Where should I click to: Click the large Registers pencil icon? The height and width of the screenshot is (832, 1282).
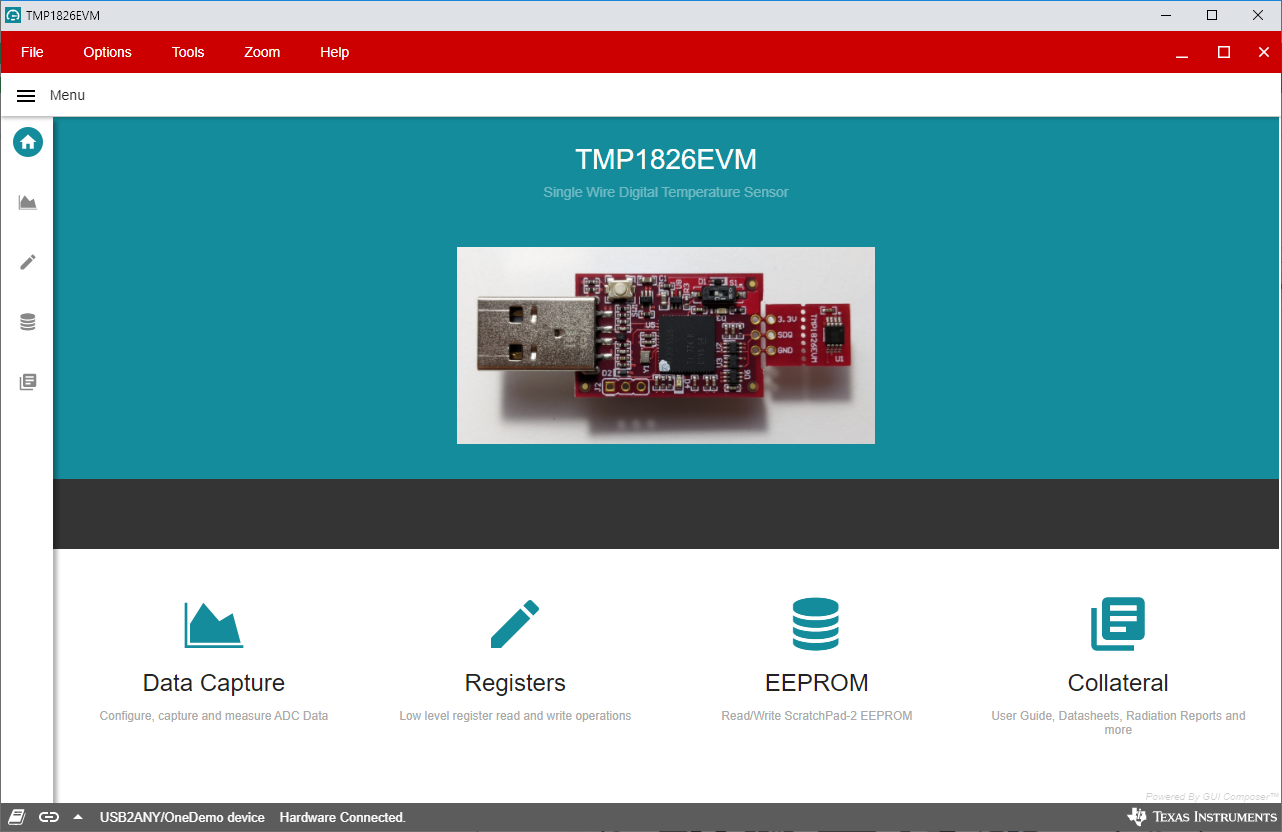point(515,625)
